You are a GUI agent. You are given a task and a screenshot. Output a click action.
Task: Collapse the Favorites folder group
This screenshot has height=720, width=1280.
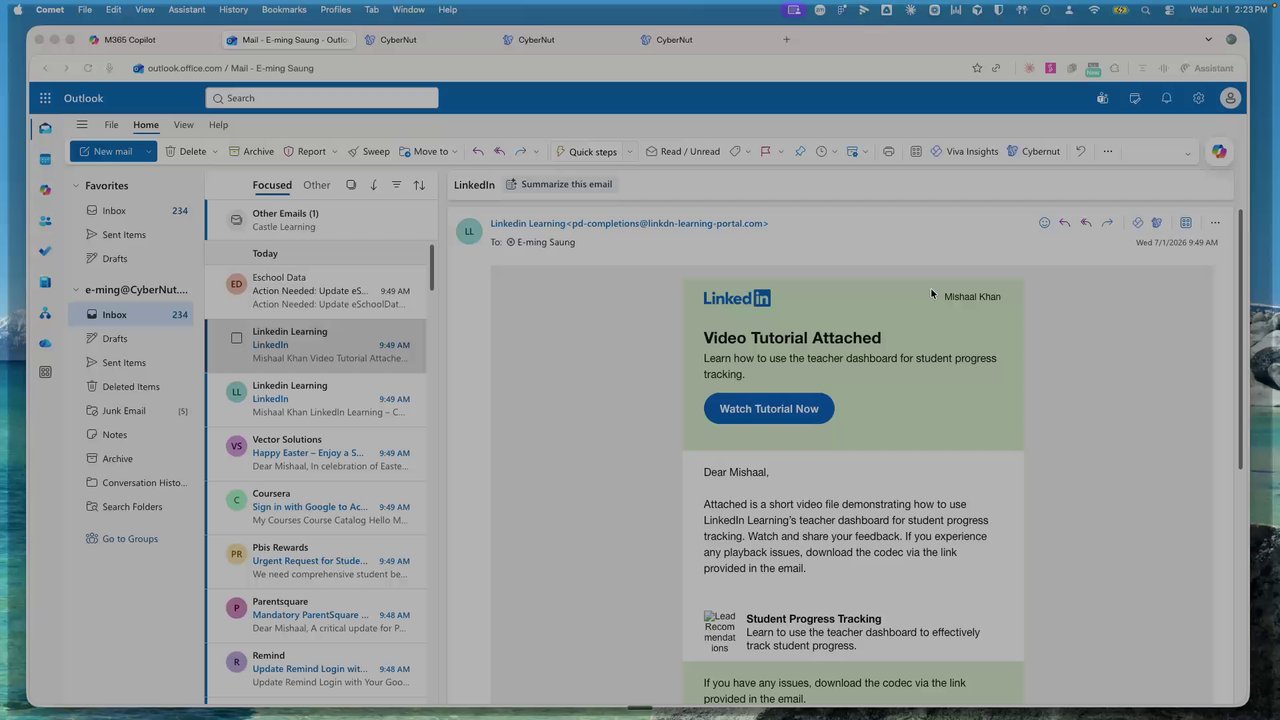click(75, 186)
